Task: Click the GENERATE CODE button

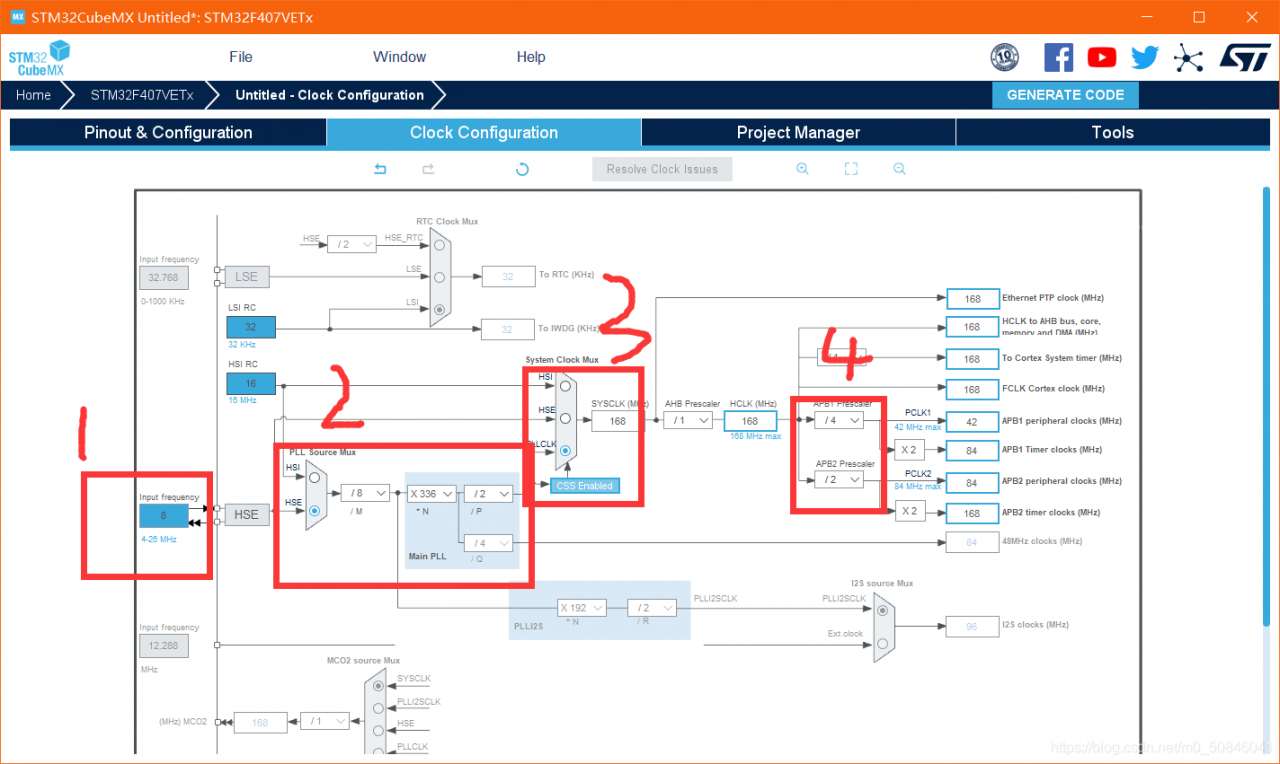Action: 1065,95
